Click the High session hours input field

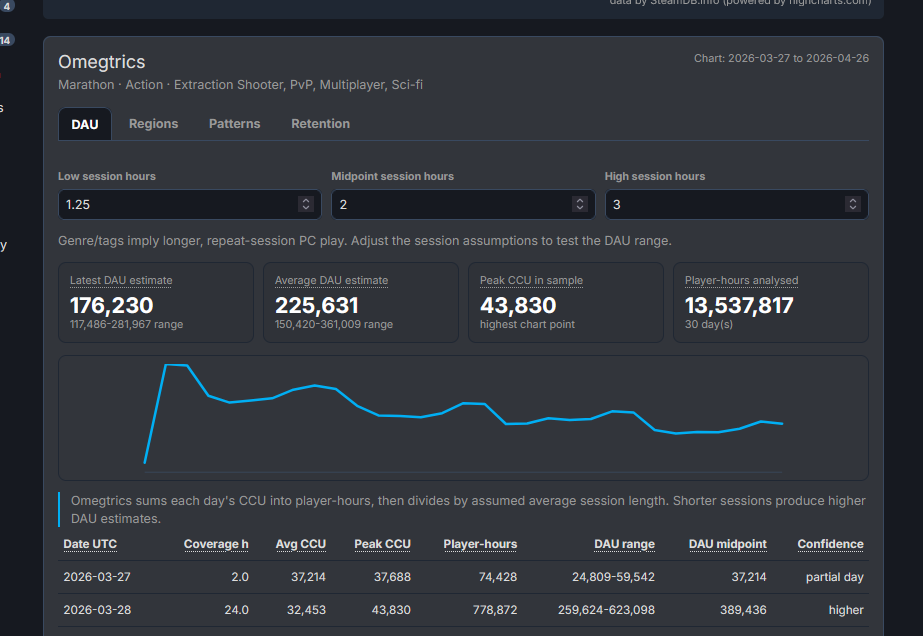736,204
